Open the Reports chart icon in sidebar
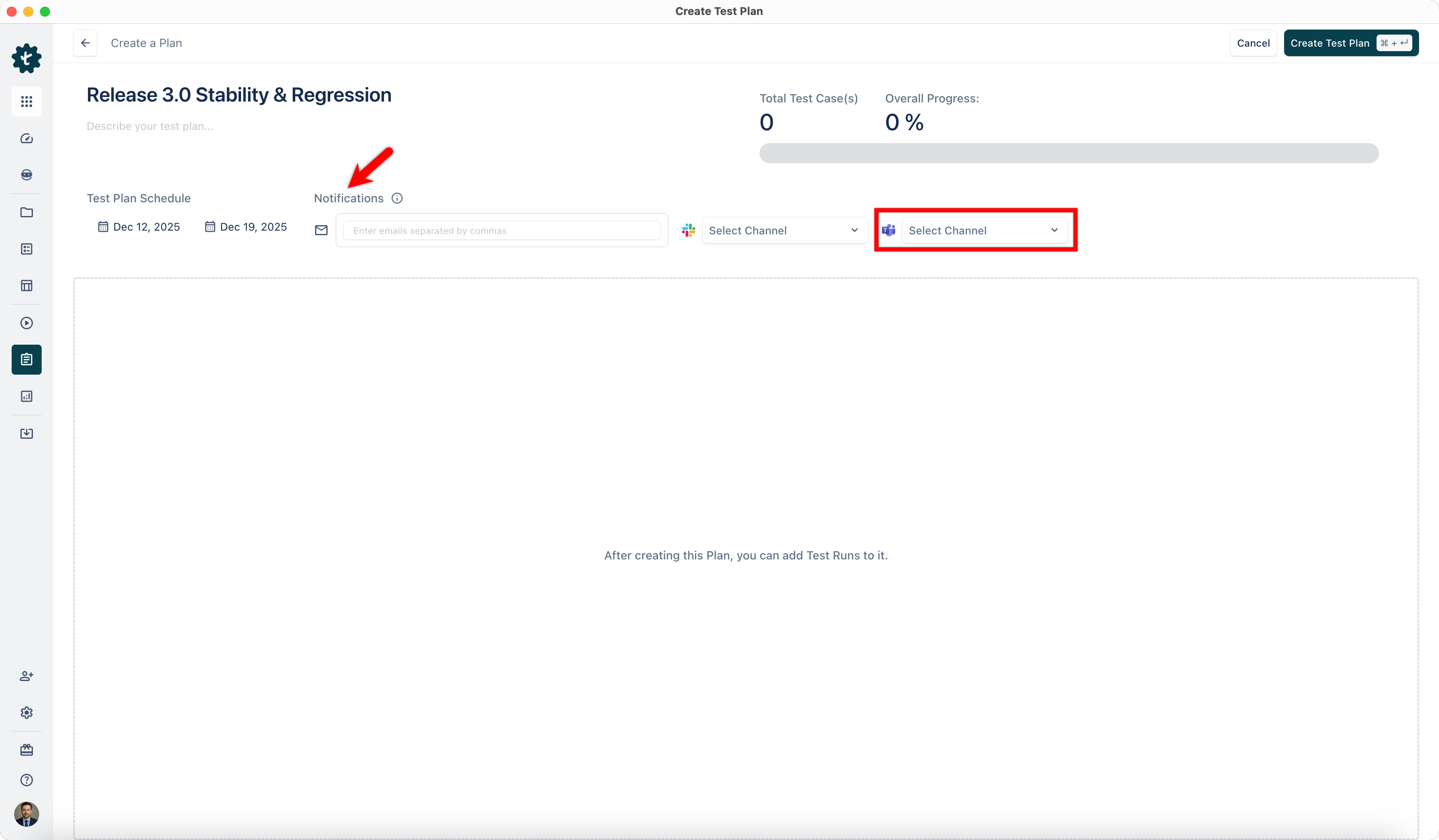Viewport: 1439px width, 840px height. tap(26, 396)
